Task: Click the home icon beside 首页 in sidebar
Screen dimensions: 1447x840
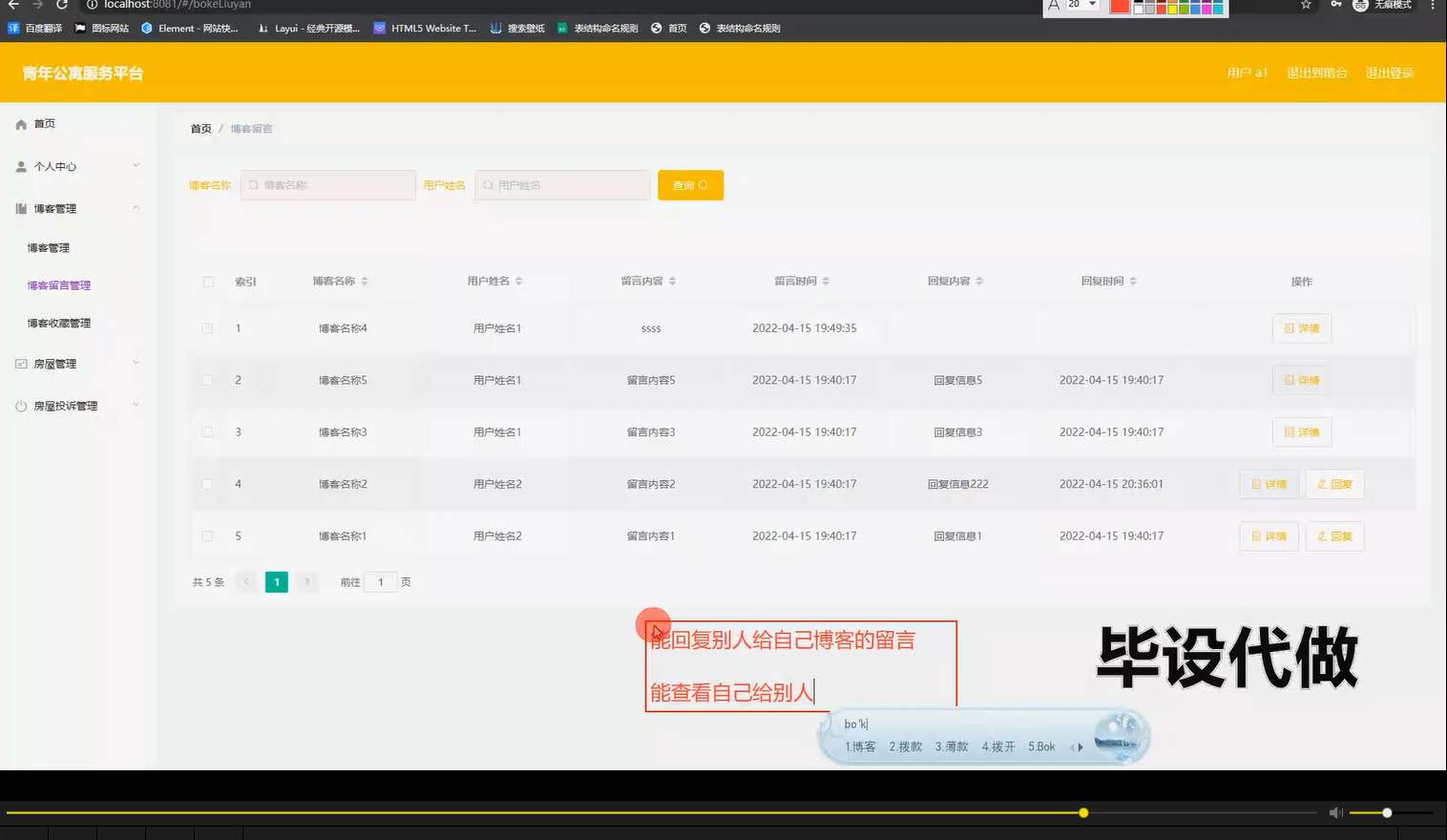Action: click(21, 124)
